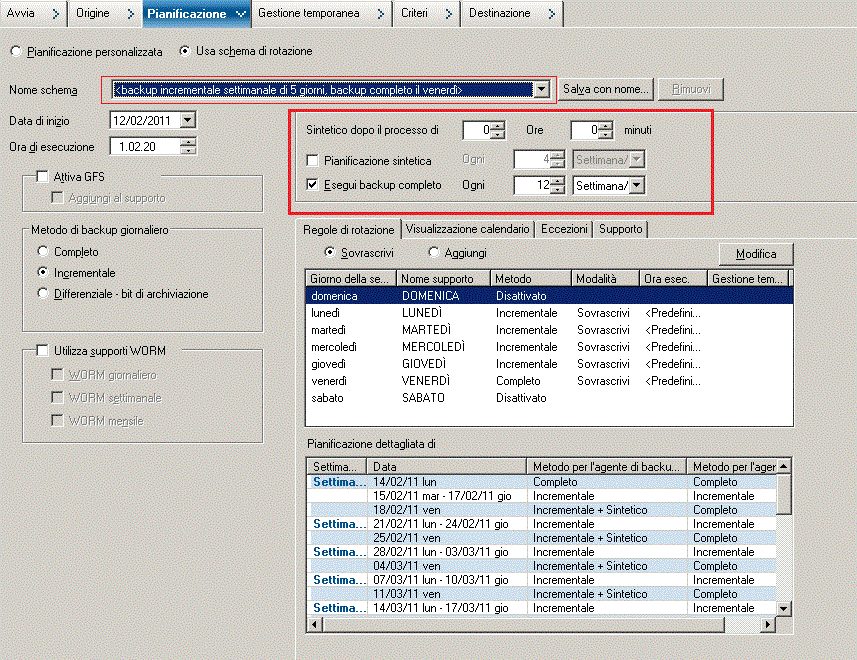The width and height of the screenshot is (857, 660).
Task: Switch to the Origine tab
Action: coord(93,13)
